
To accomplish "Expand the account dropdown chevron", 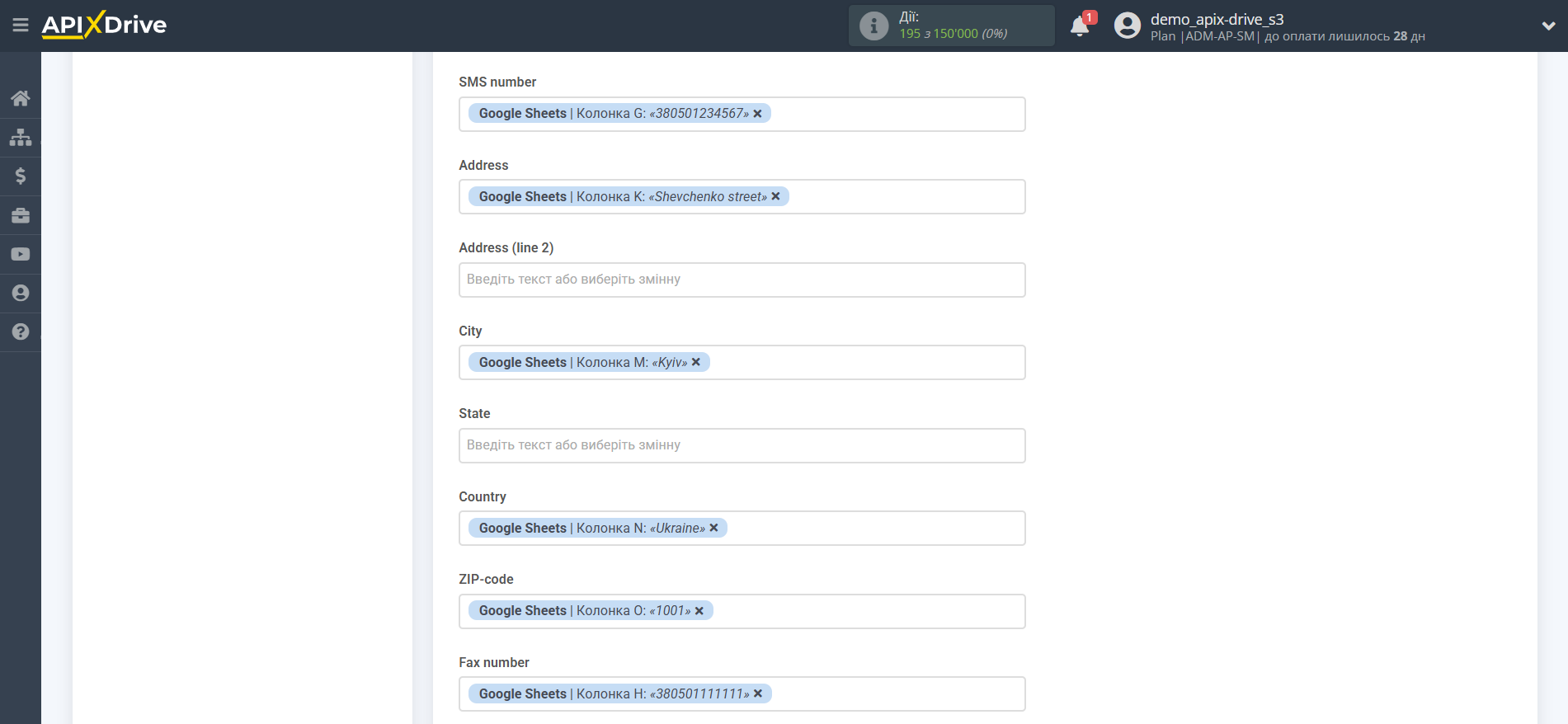I will point(1548,26).
